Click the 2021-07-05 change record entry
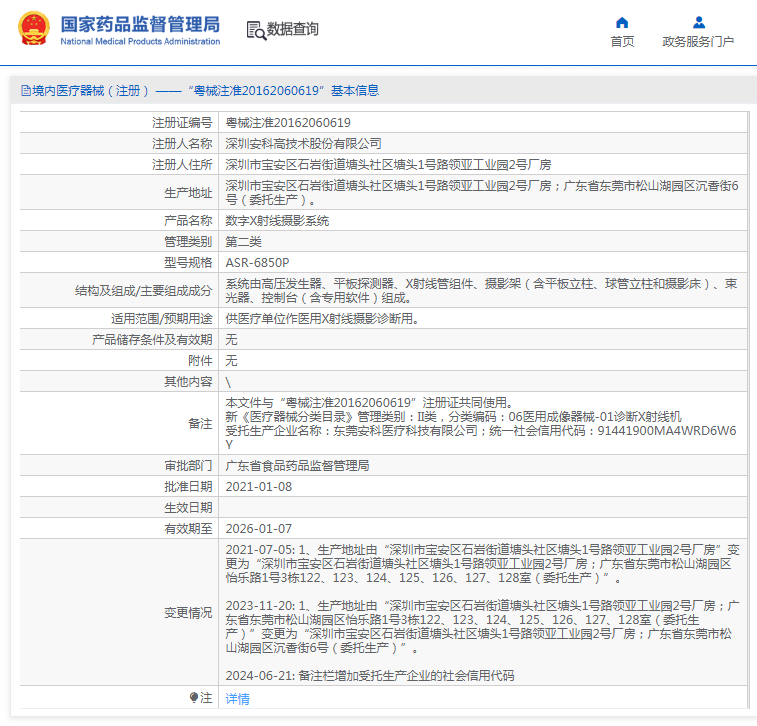Screen dimensions: 757x726 482,564
